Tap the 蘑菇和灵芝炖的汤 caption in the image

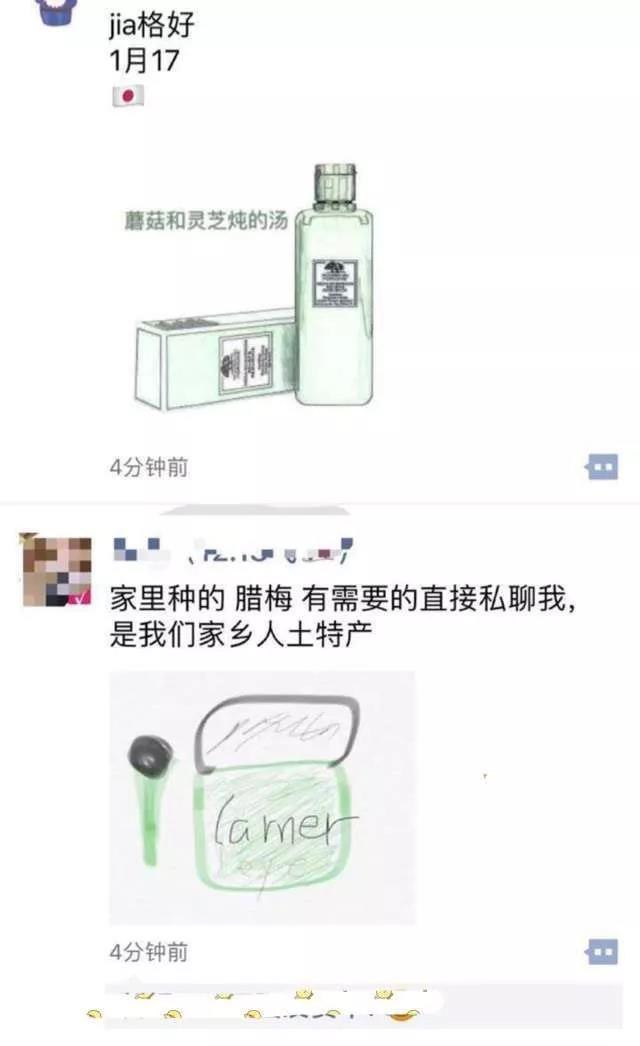pos(206,220)
